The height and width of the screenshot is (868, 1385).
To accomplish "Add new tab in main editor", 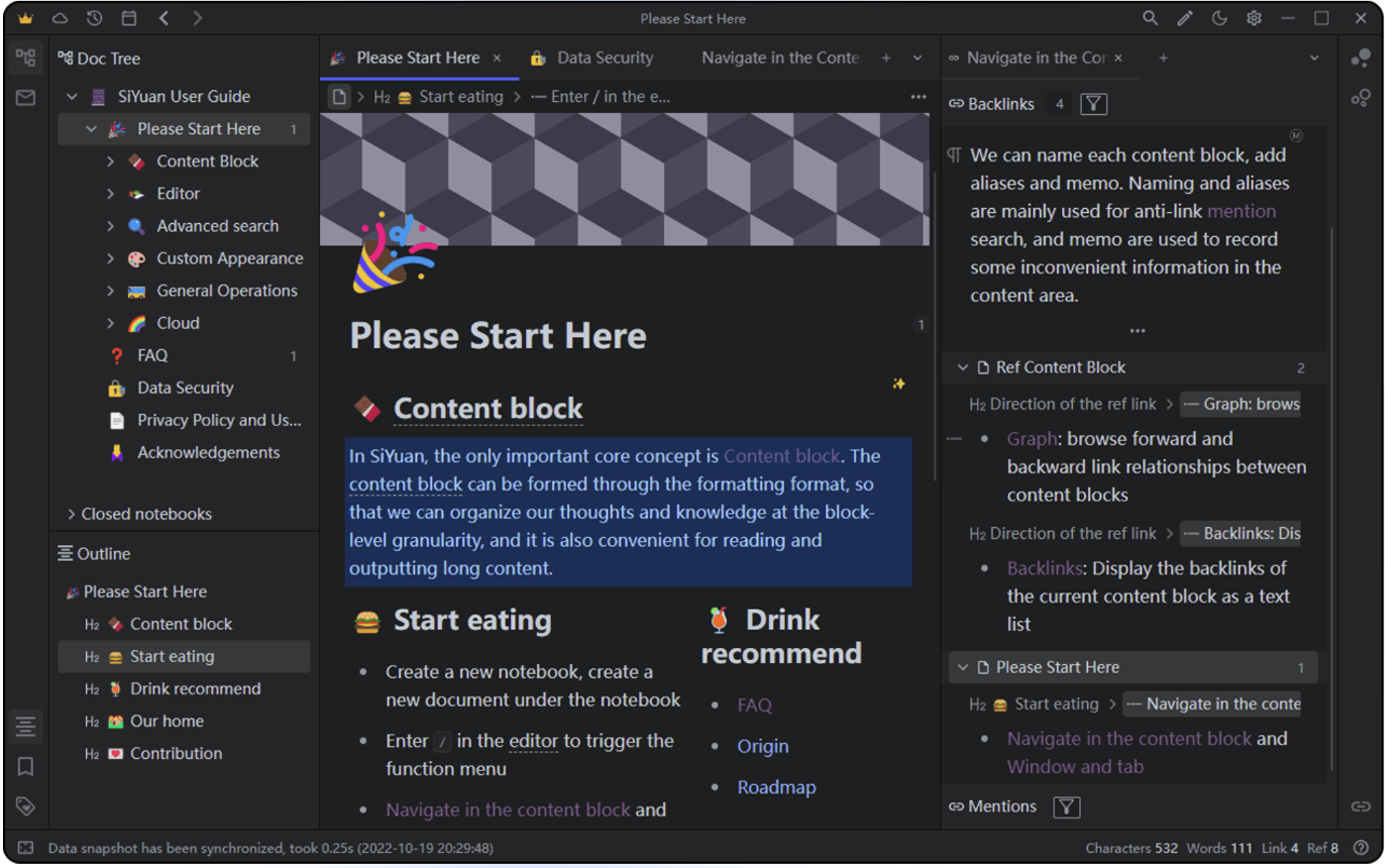I will click(x=886, y=58).
